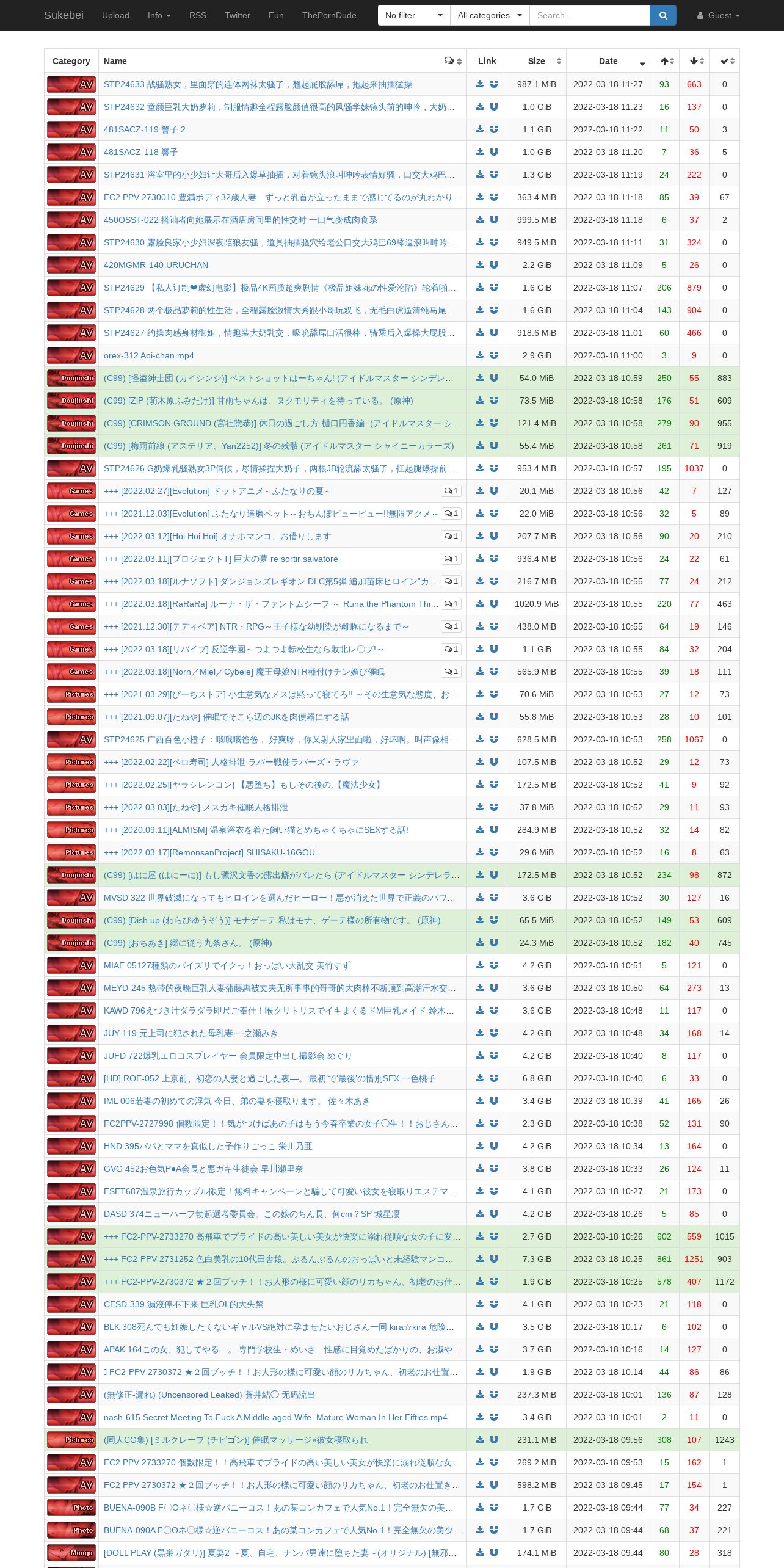
Task: Click the 2022-03-18 09:56 date cell
Action: tap(608, 1440)
